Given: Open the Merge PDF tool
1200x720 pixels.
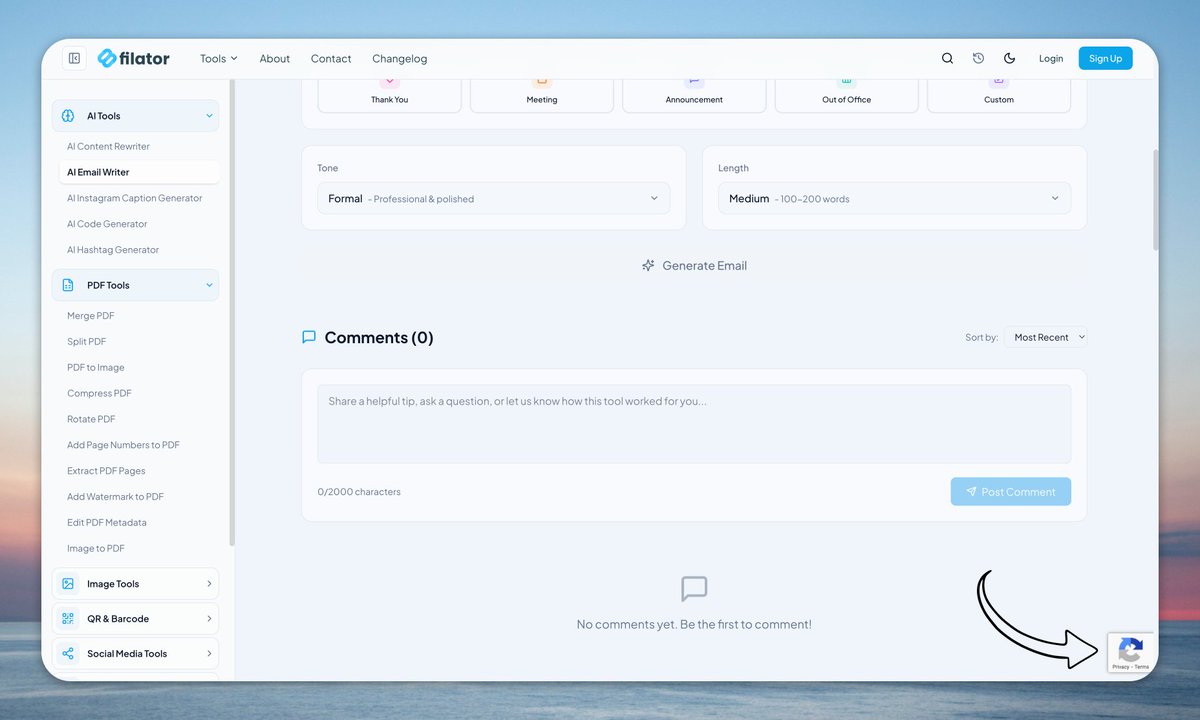Looking at the screenshot, I should click(91, 316).
